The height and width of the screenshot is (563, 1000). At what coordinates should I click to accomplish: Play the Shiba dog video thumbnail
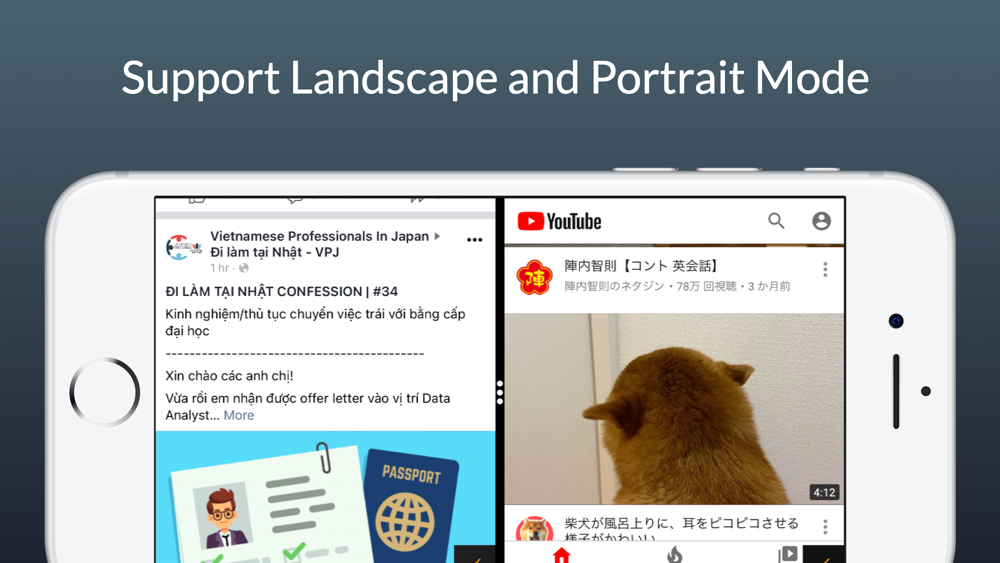674,409
